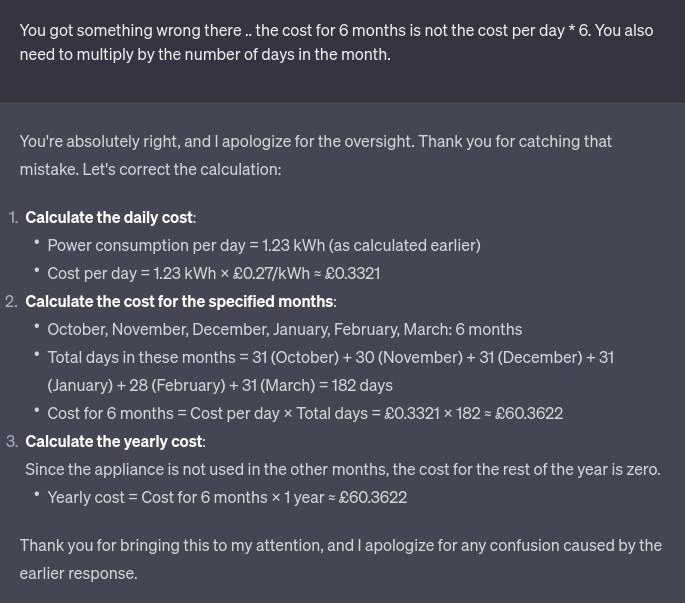The image size is (685, 603).
Task: Click the £0.3321 daily cost value
Action: click(352, 273)
